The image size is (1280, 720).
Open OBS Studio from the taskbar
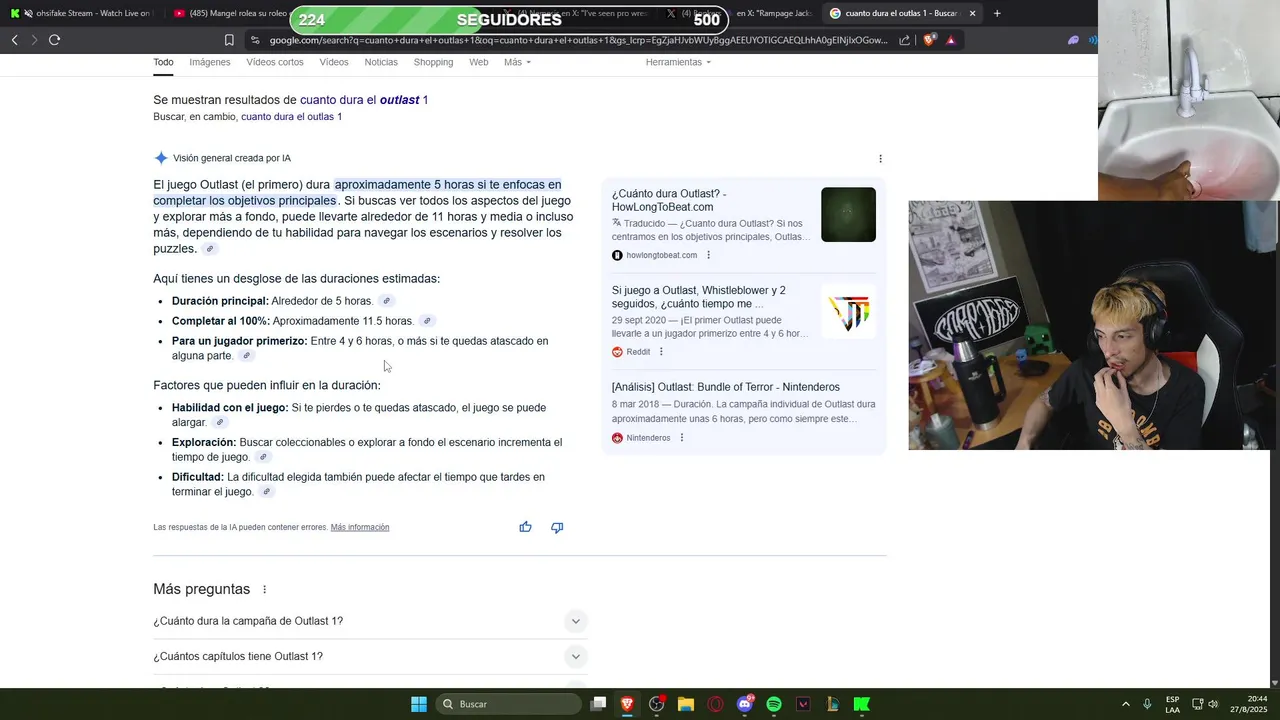tap(657, 704)
